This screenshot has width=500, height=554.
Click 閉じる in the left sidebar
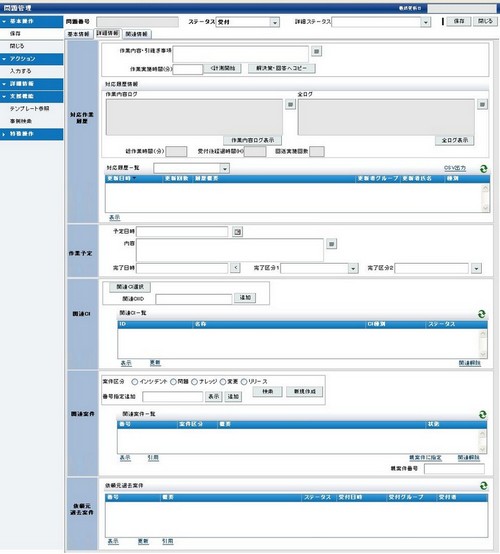pos(17,46)
